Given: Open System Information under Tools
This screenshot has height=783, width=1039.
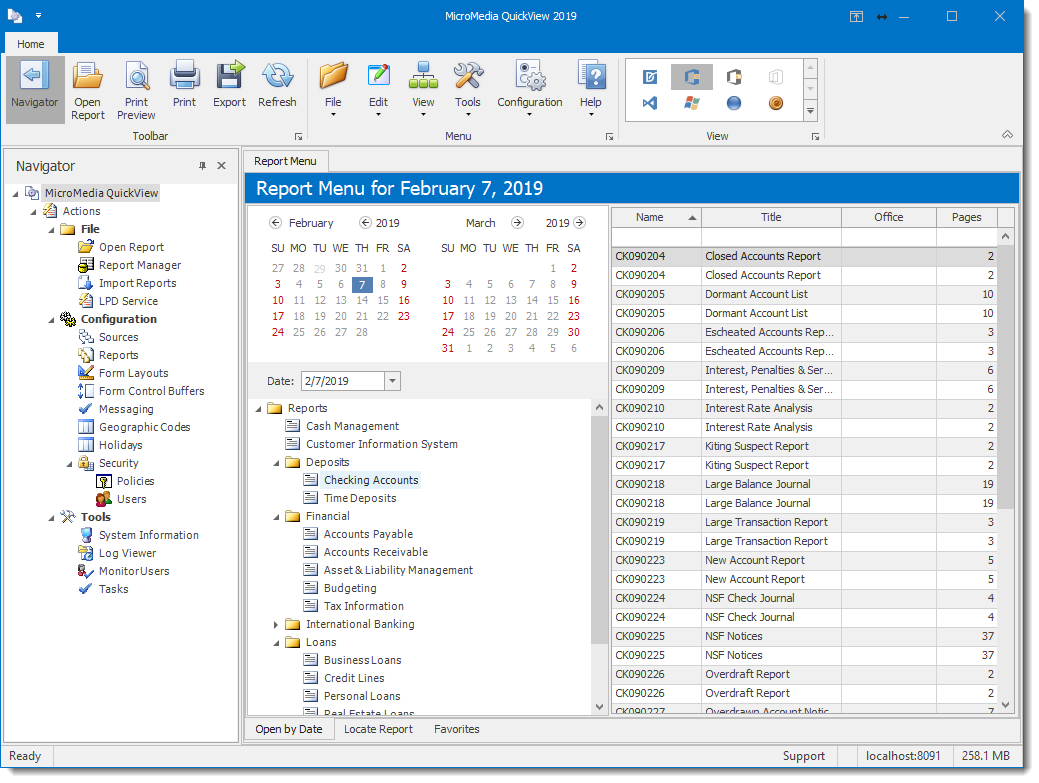Looking at the screenshot, I should pyautogui.click(x=148, y=535).
